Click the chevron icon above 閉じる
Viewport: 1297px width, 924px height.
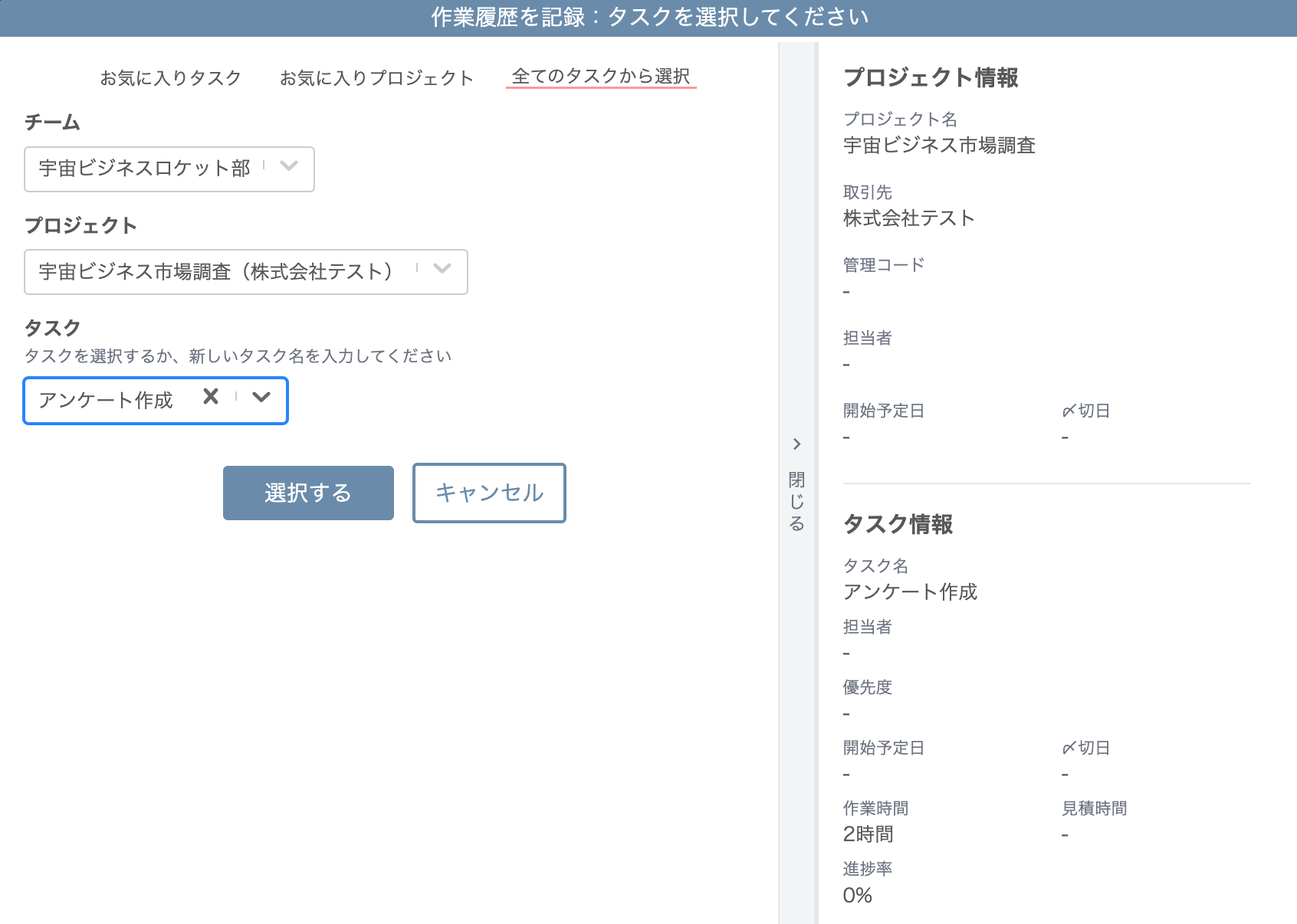click(x=797, y=444)
